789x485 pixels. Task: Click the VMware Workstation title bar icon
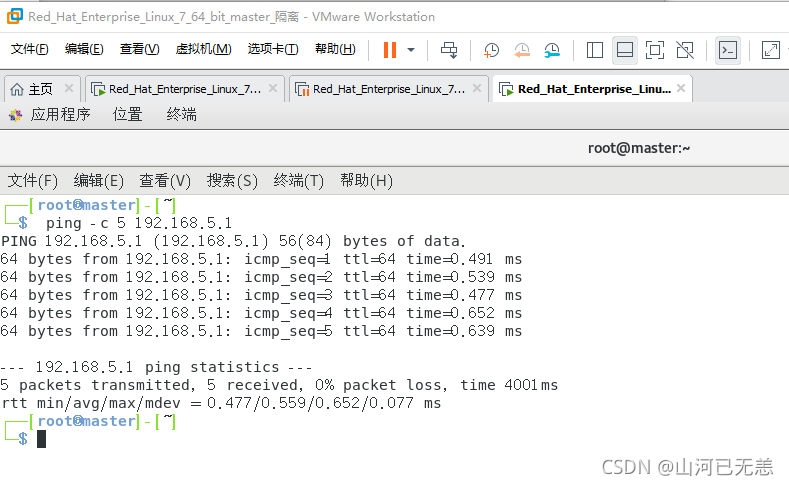(15, 16)
